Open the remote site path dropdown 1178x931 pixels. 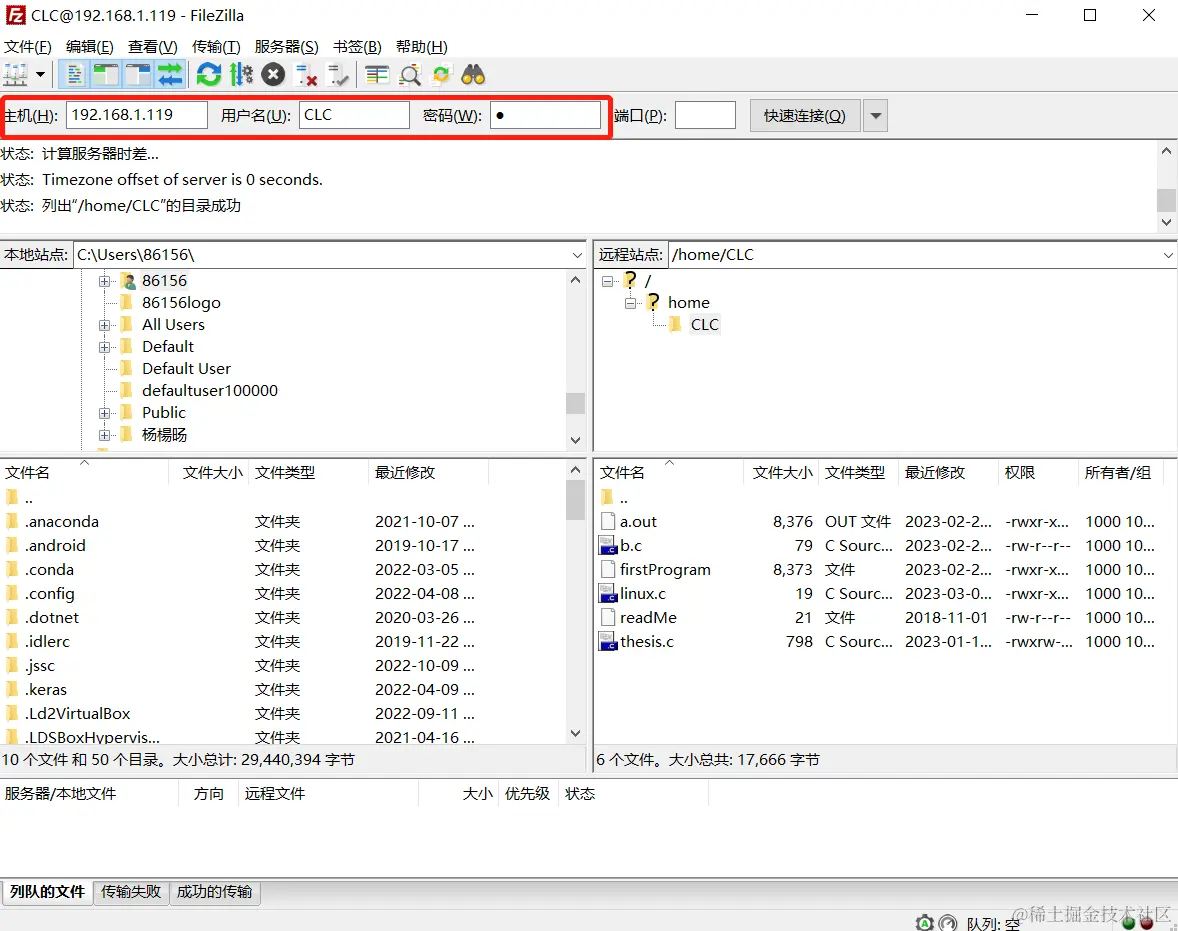tap(1168, 255)
